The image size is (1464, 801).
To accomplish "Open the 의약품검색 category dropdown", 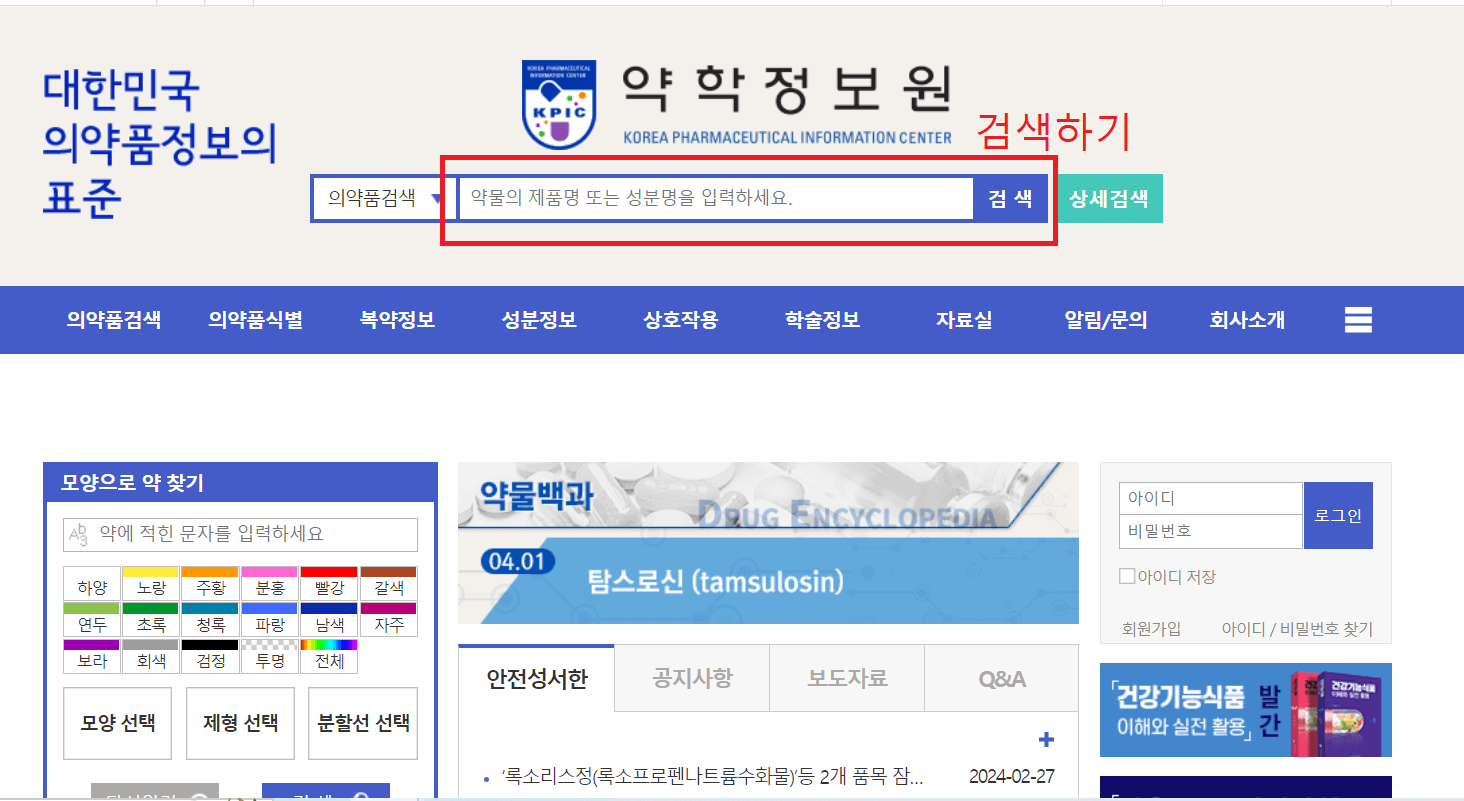I will pyautogui.click(x=383, y=198).
